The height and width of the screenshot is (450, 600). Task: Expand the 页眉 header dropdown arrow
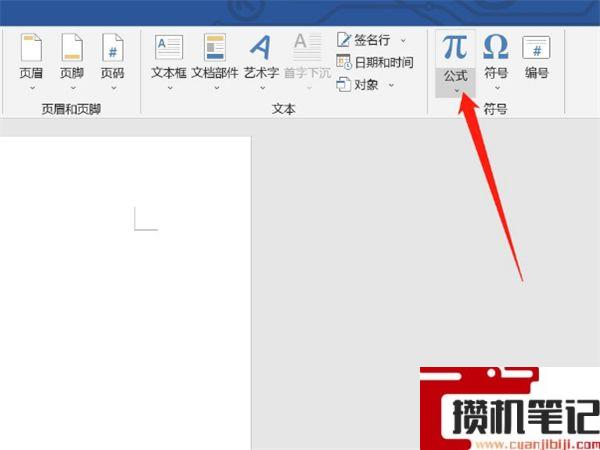point(32,88)
